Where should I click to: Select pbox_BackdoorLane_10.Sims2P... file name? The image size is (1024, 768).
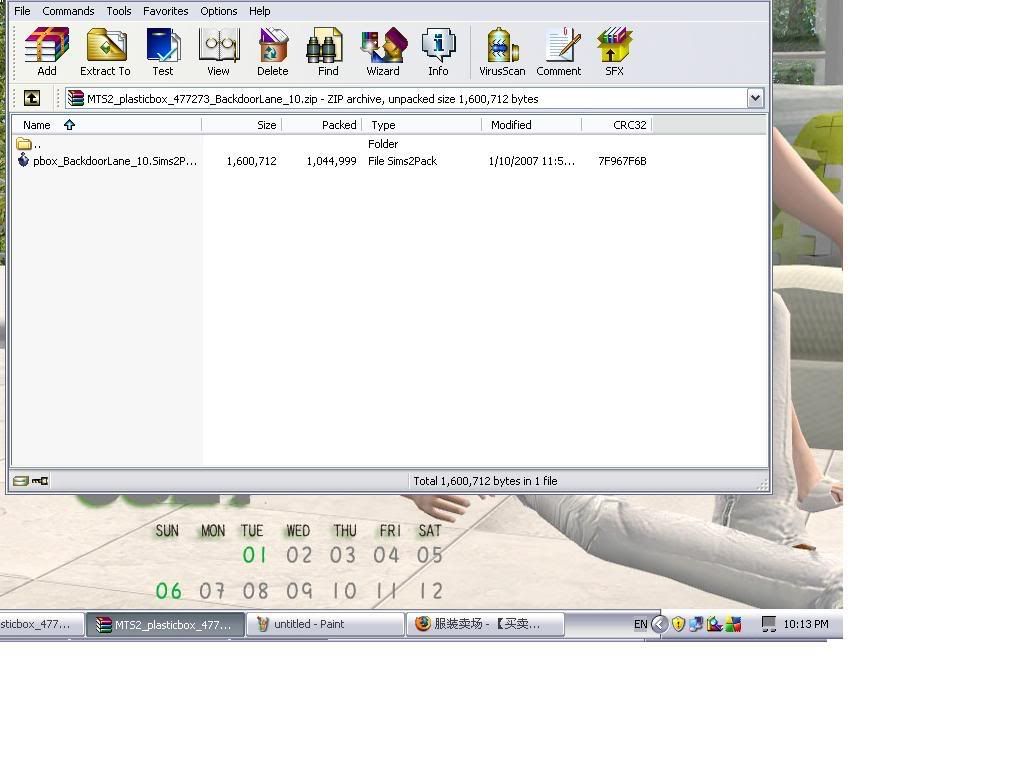point(115,161)
